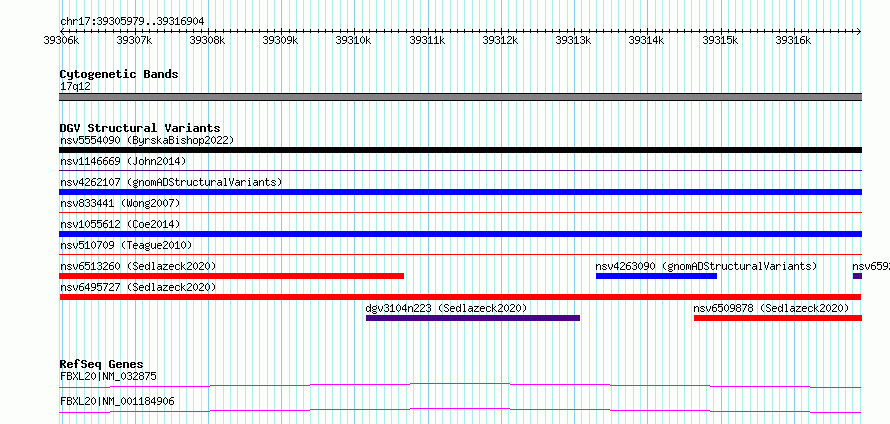Select the thin red nsv510709 line
890x424 pixels.
tap(460, 254)
